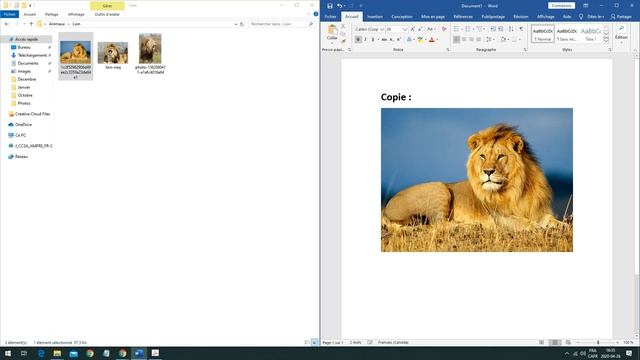The height and width of the screenshot is (360, 640).
Task: Apply the Normal style
Action: (543, 34)
